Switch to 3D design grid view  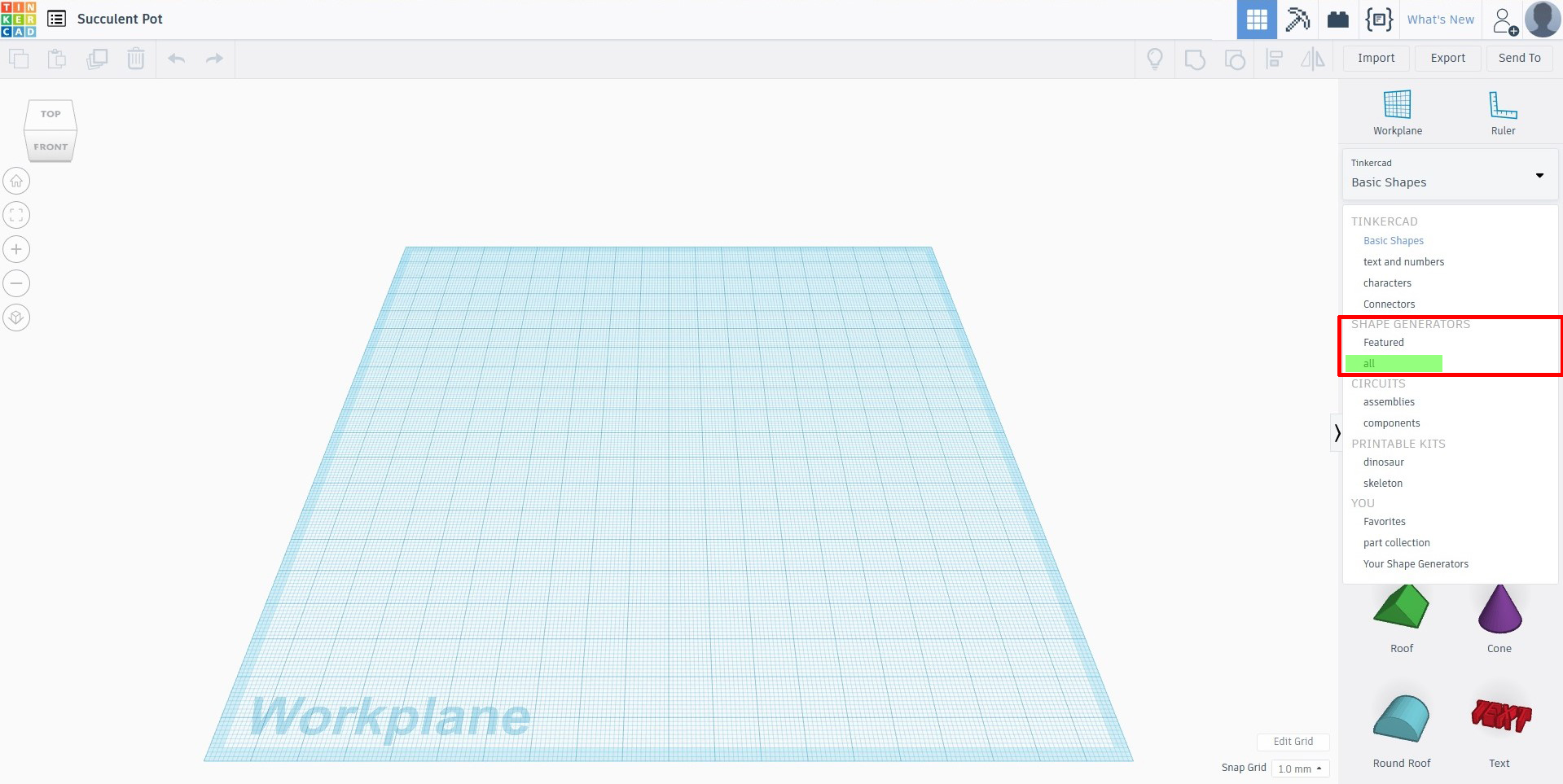tap(1257, 20)
